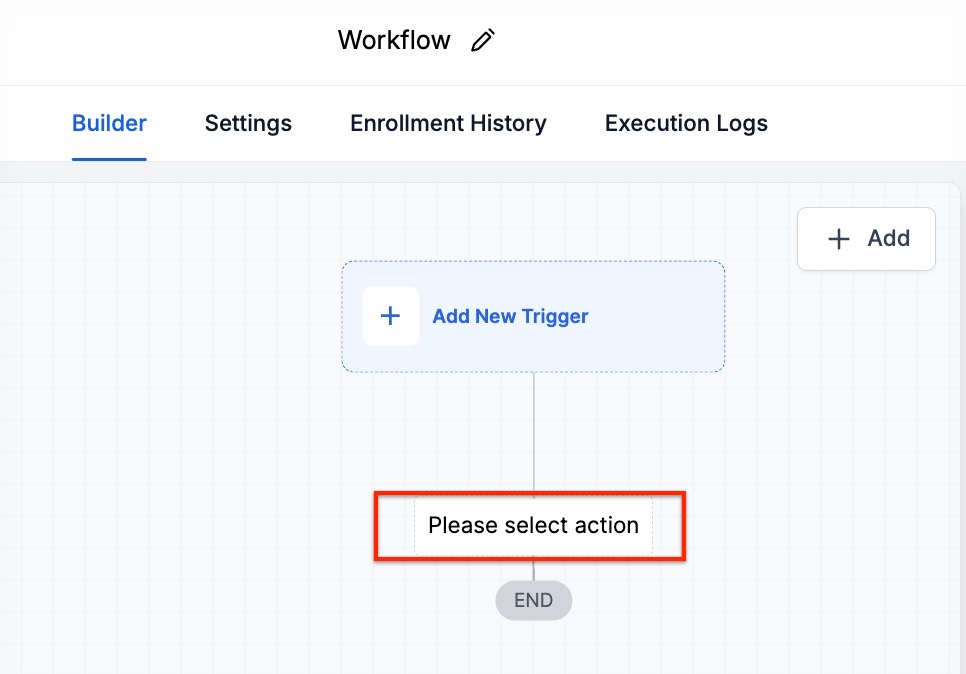966x674 pixels.
Task: Click the pencil icon to rename Workflow
Action: [x=483, y=41]
